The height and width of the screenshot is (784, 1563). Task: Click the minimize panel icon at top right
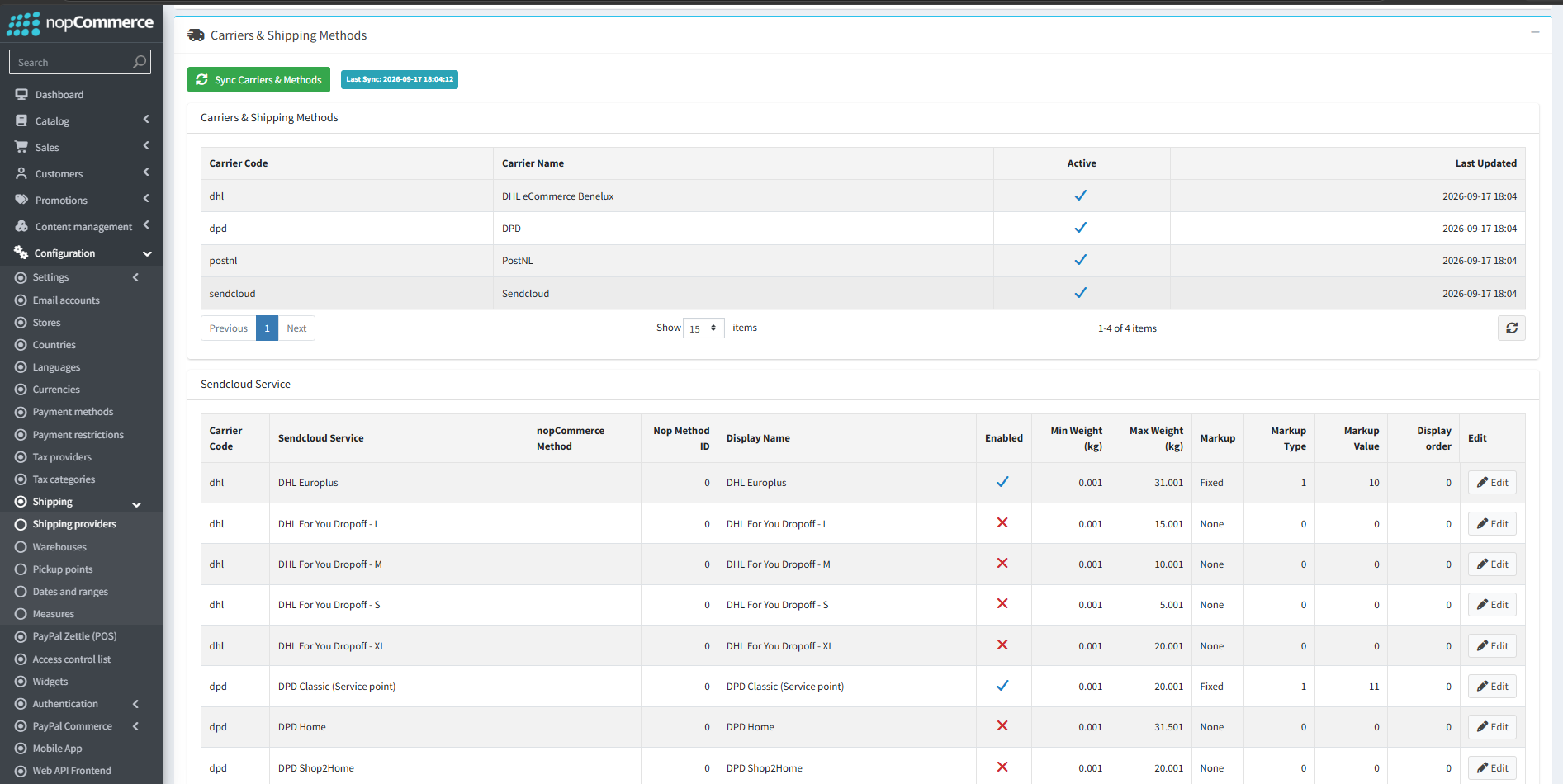[1535, 32]
